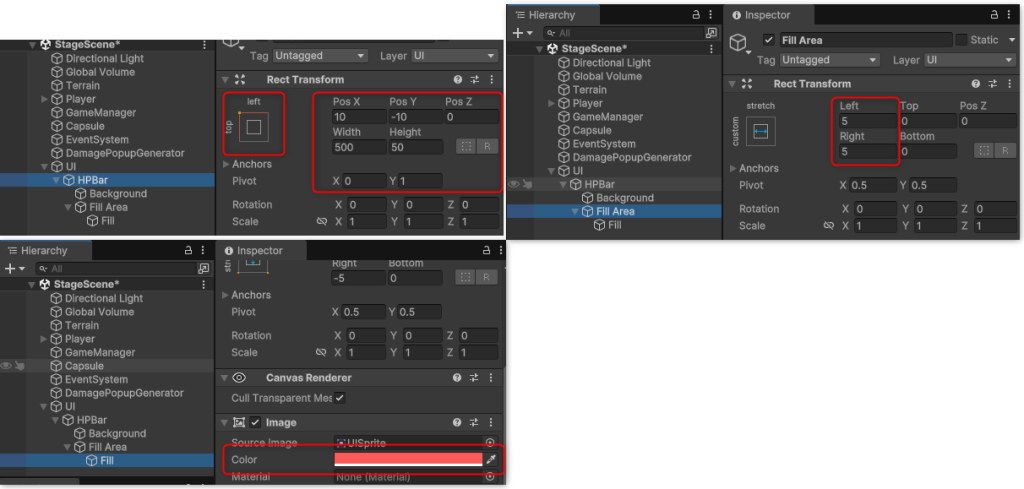Disable the Image component via its checkbox
Screen dimensions: 1024x489
(255, 423)
